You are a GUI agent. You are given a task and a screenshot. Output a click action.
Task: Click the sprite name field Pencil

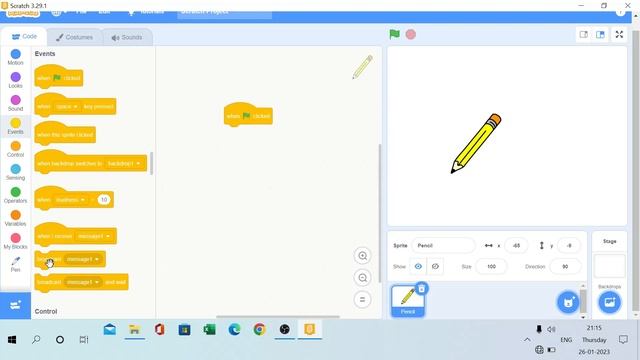click(443, 245)
